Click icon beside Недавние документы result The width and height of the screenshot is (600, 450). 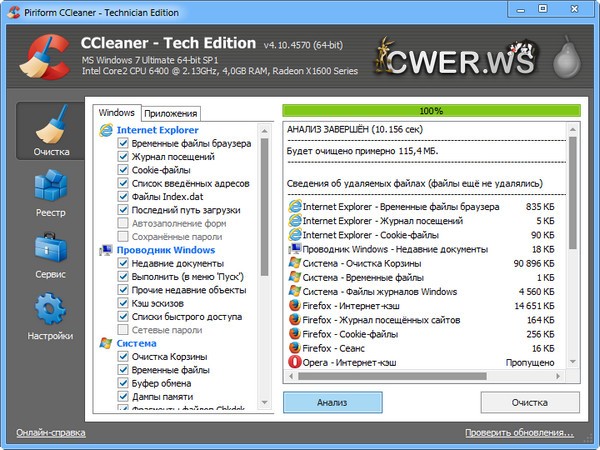pos(295,249)
